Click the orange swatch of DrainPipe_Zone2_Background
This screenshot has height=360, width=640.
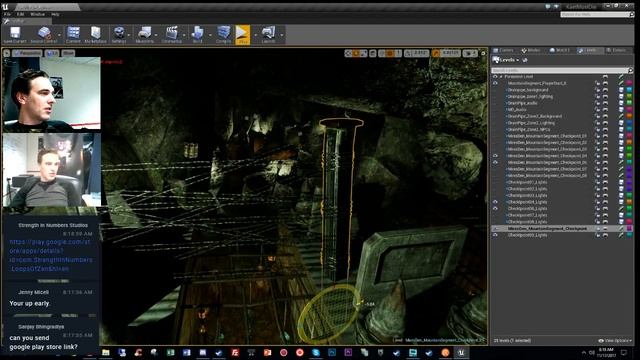coord(629,116)
